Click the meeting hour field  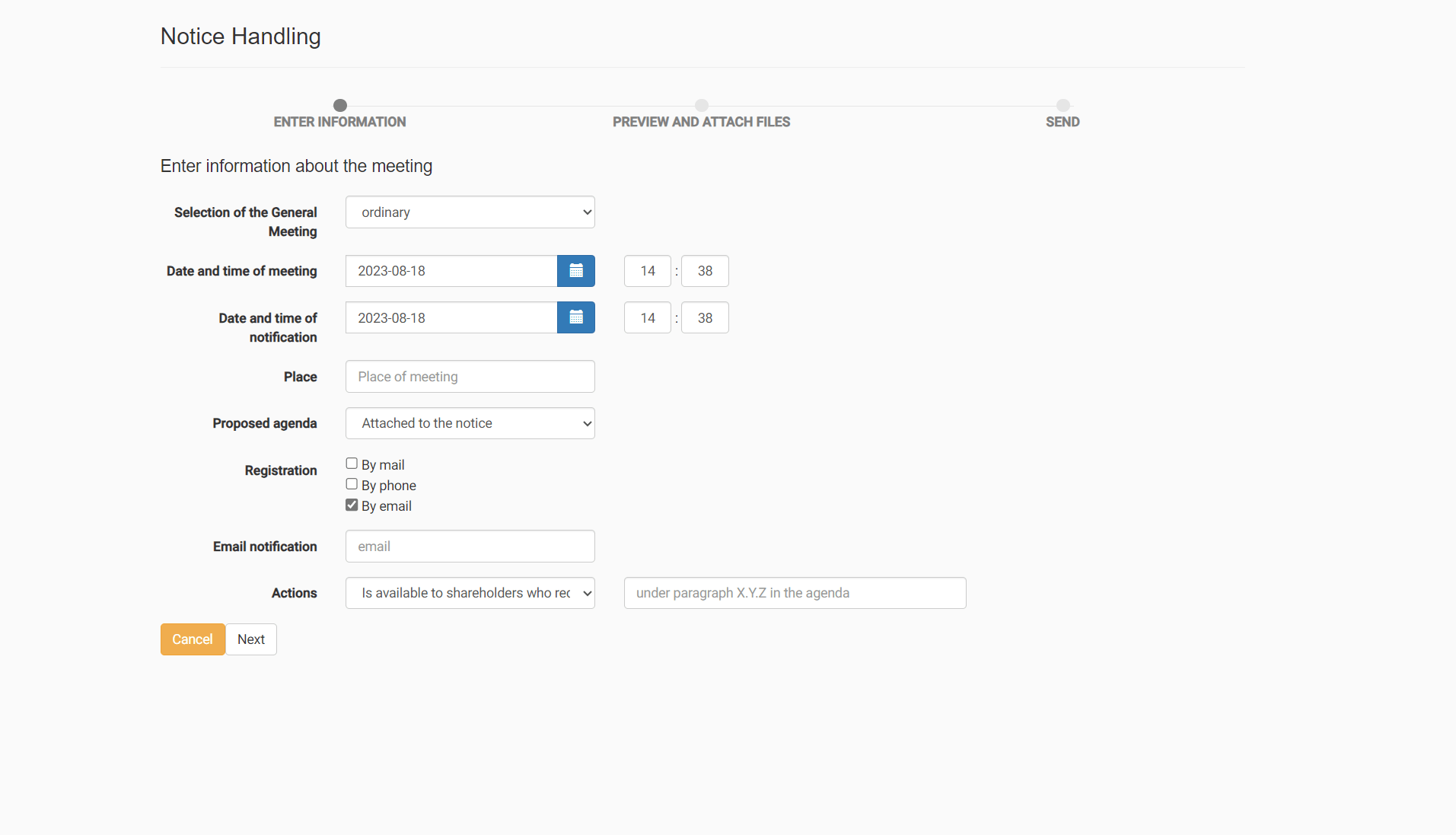pyautogui.click(x=647, y=271)
